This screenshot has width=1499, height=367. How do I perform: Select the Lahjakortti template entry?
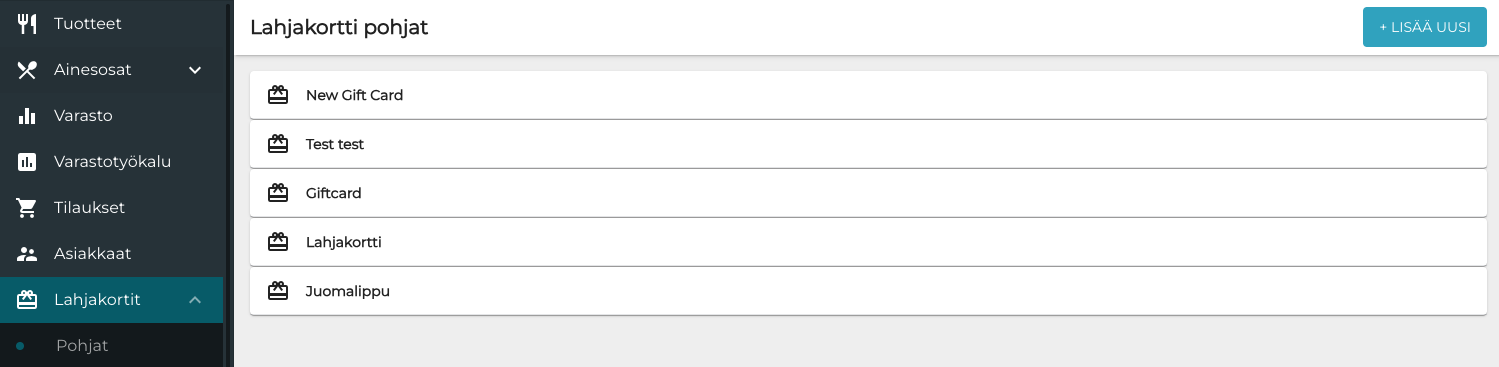tap(868, 242)
